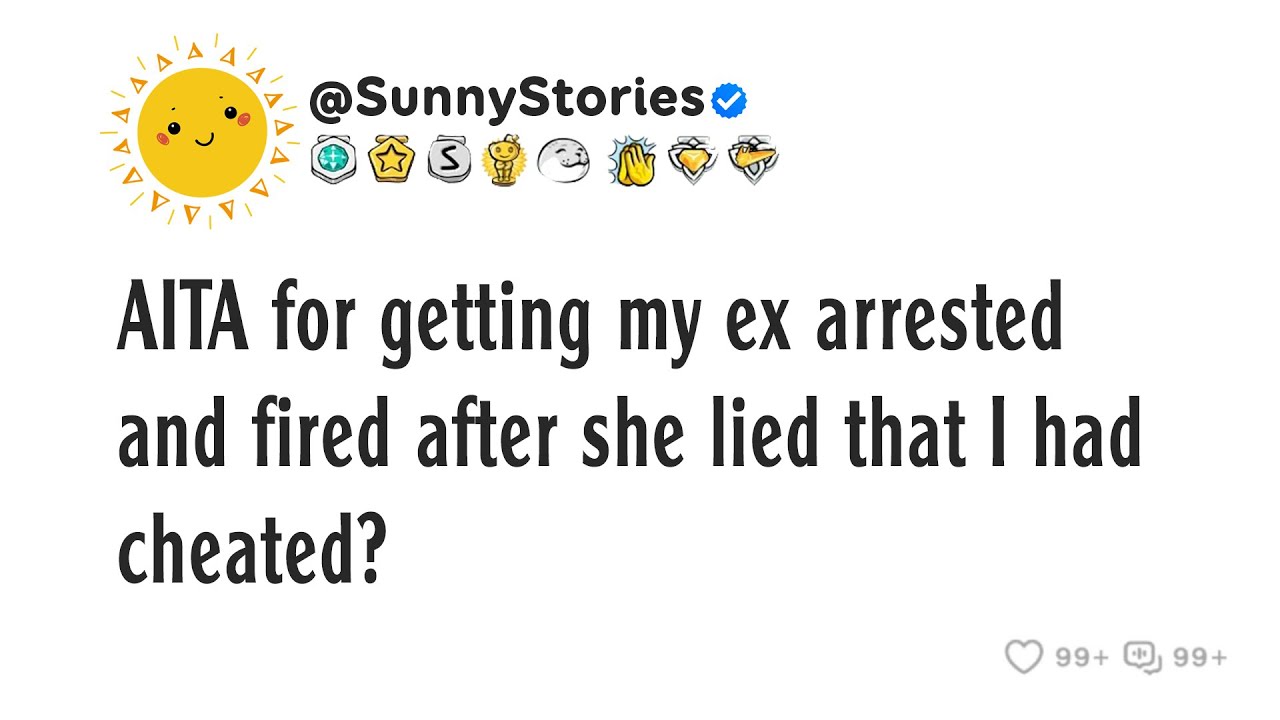Select the teal diamond gem award
1280x720 pixels.
[x=333, y=160]
